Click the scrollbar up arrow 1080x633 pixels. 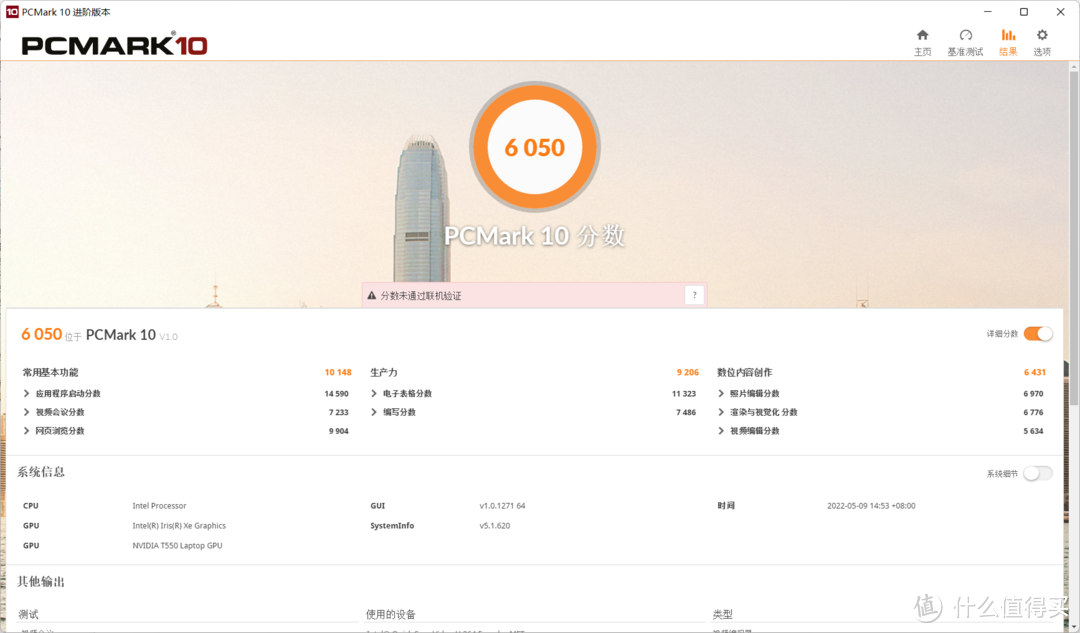pyautogui.click(x=1074, y=67)
